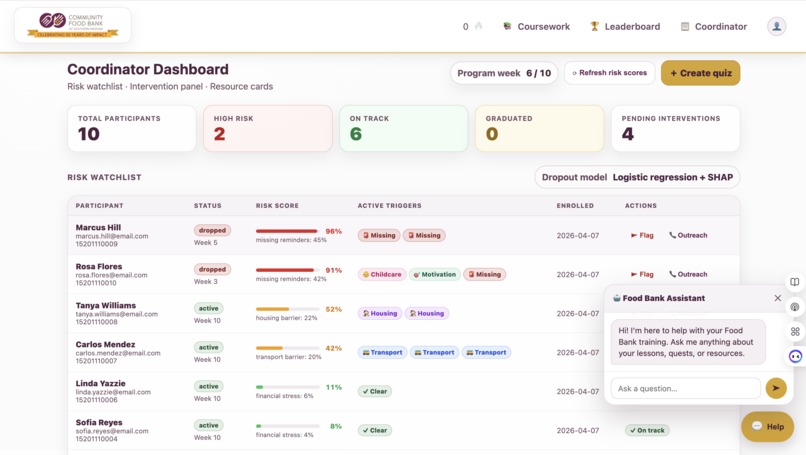
Task: Click the Childcare trigger tag for Rosa Flores
Action: click(382, 275)
